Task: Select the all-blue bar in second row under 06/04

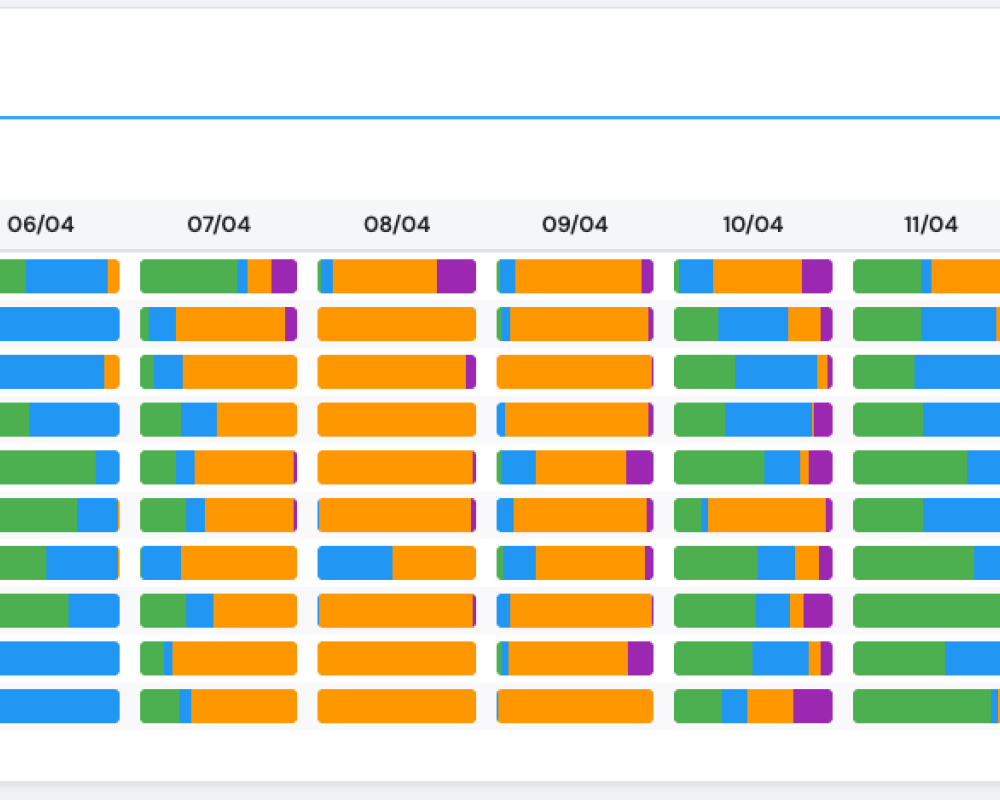Action: 59,324
